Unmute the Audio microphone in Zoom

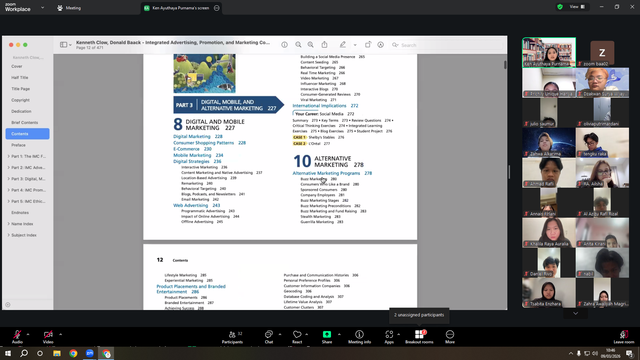[17, 337]
